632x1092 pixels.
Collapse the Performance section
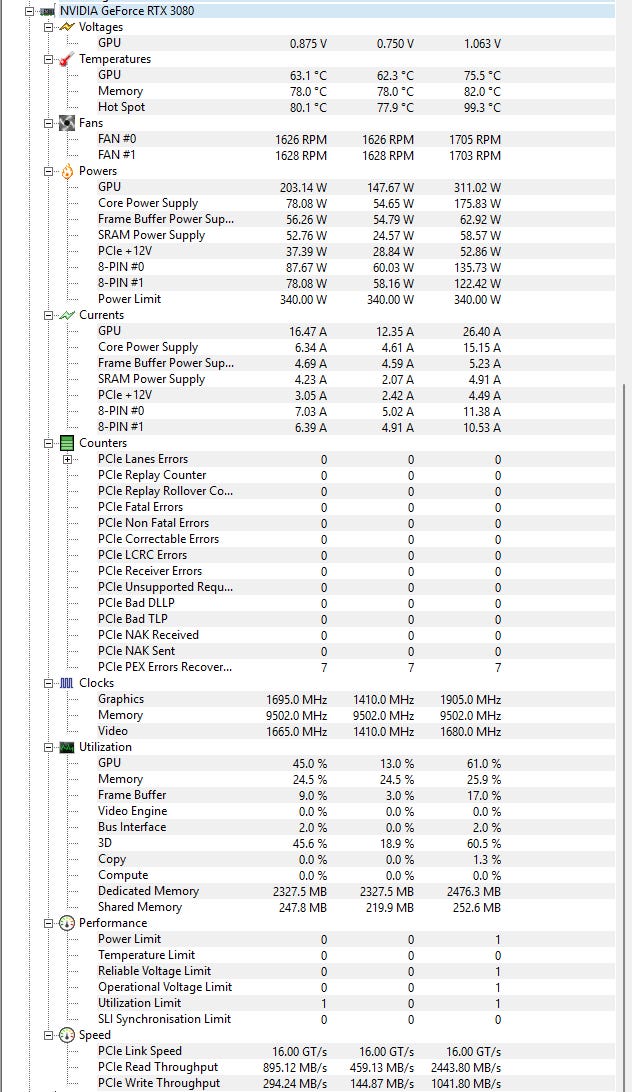[x=48, y=923]
